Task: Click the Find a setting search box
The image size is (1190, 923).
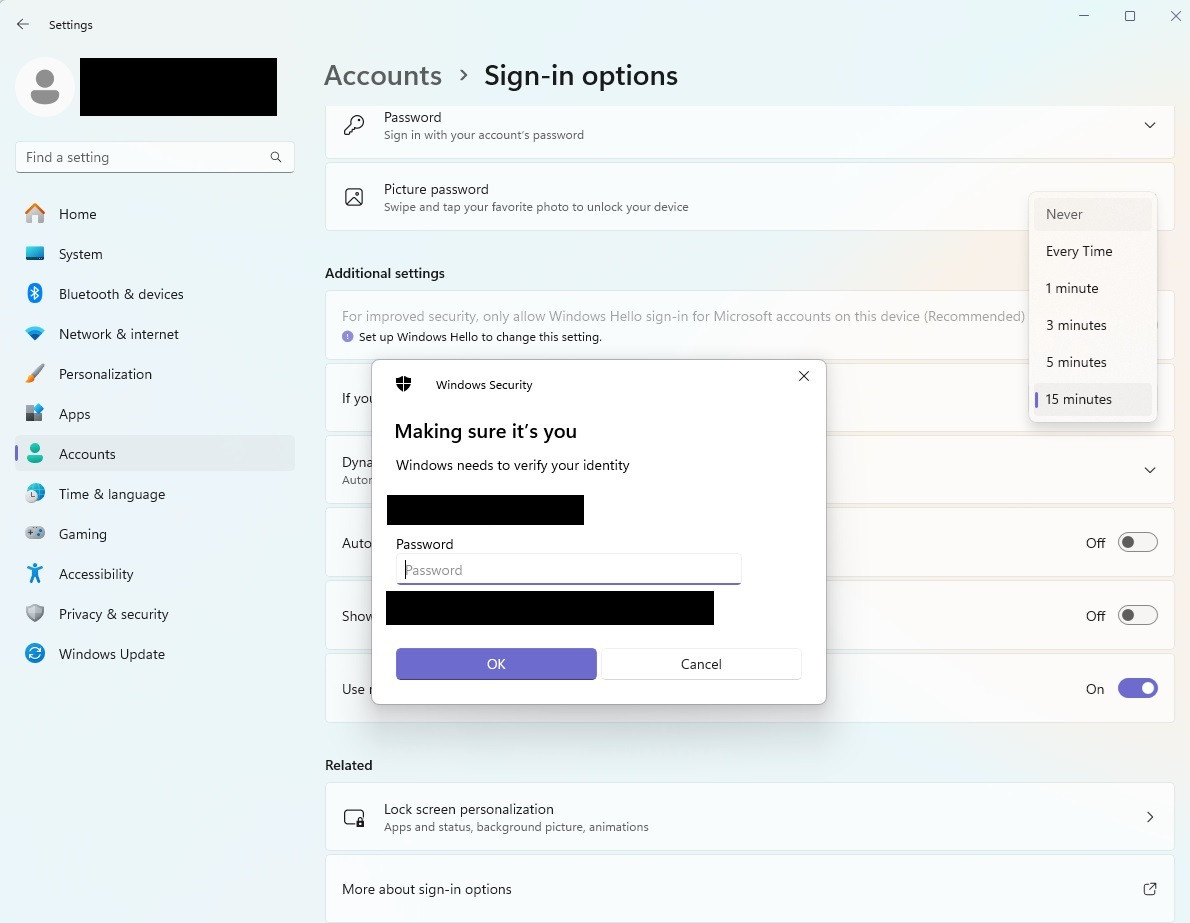Action: coord(155,157)
